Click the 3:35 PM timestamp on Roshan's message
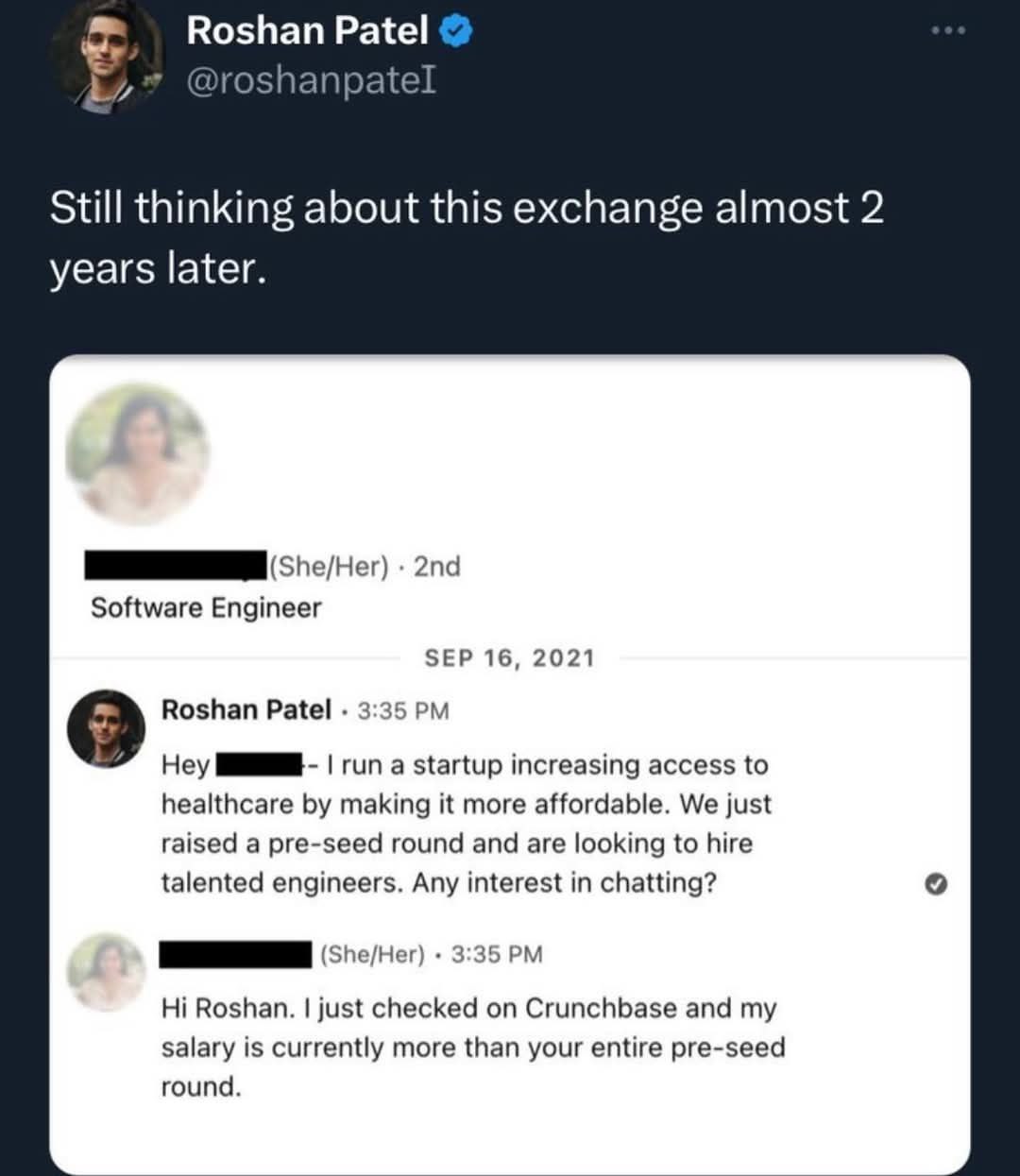Image resolution: width=1020 pixels, height=1176 pixels. click(403, 710)
